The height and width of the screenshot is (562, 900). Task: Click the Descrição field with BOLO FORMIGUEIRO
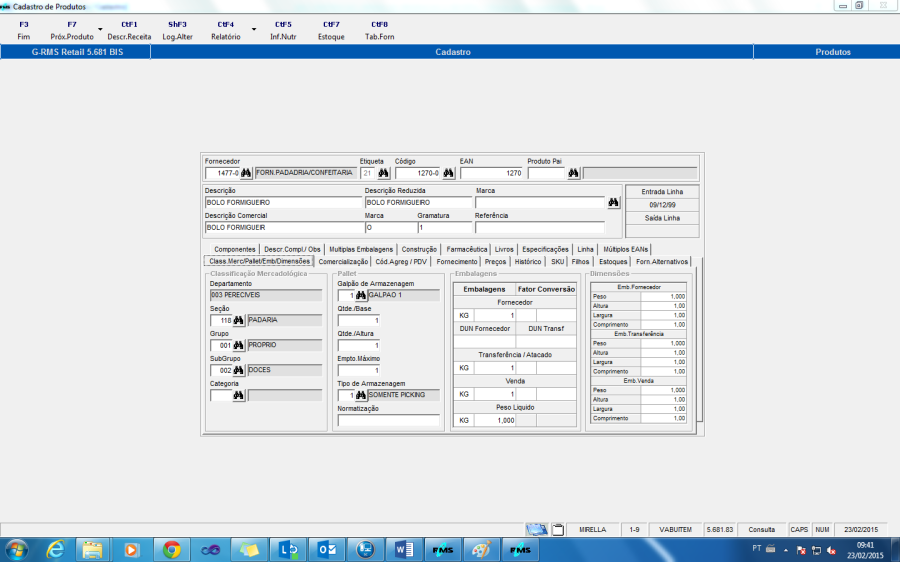point(284,203)
